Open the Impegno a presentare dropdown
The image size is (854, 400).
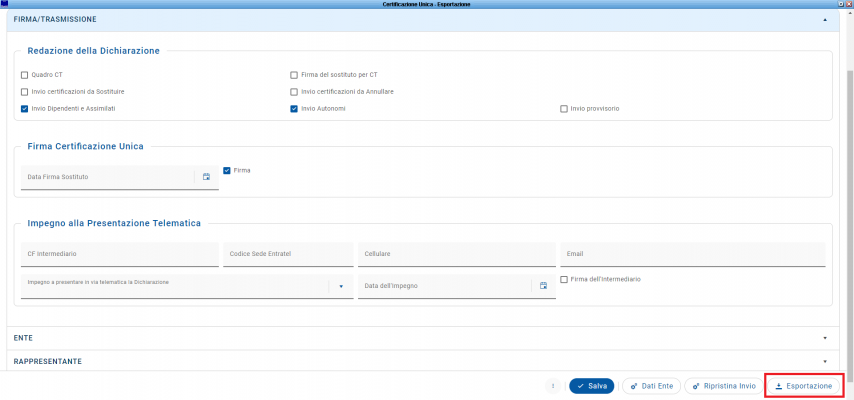340,287
